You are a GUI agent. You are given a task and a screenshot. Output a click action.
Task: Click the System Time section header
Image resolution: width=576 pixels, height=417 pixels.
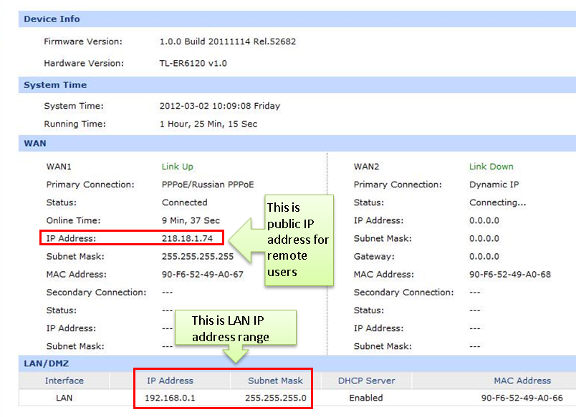tap(297, 85)
